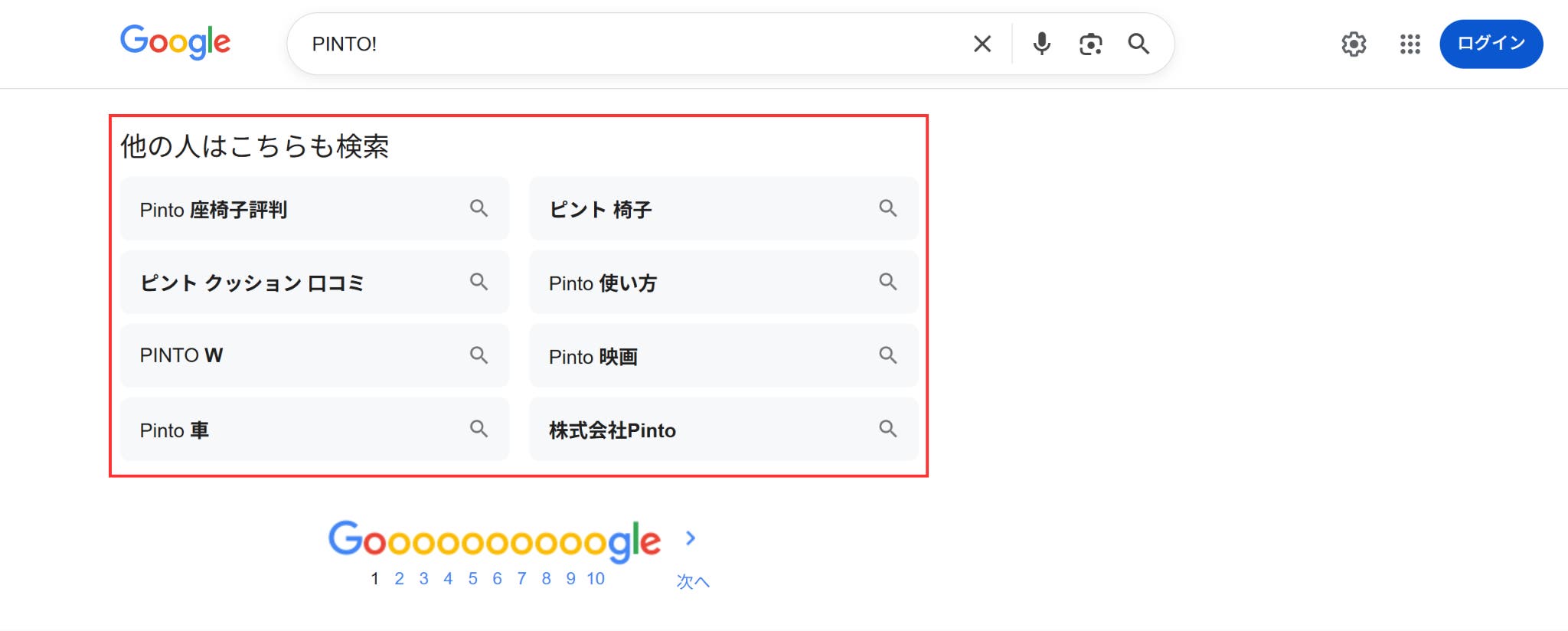Click magnifier icon in PINTO W row

(x=479, y=355)
